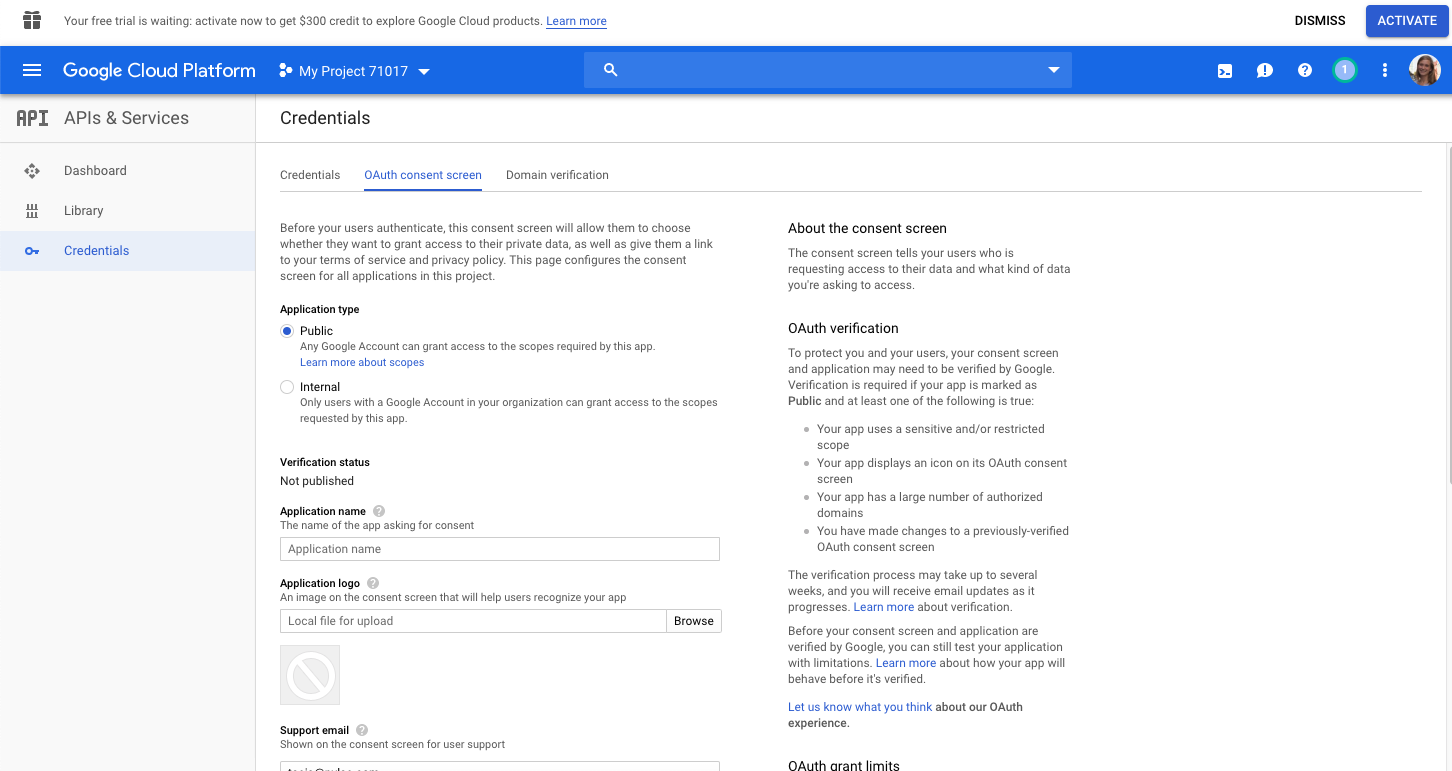Image resolution: width=1452 pixels, height=771 pixels.
Task: Open Application name help tooltip icon
Action: click(x=378, y=511)
